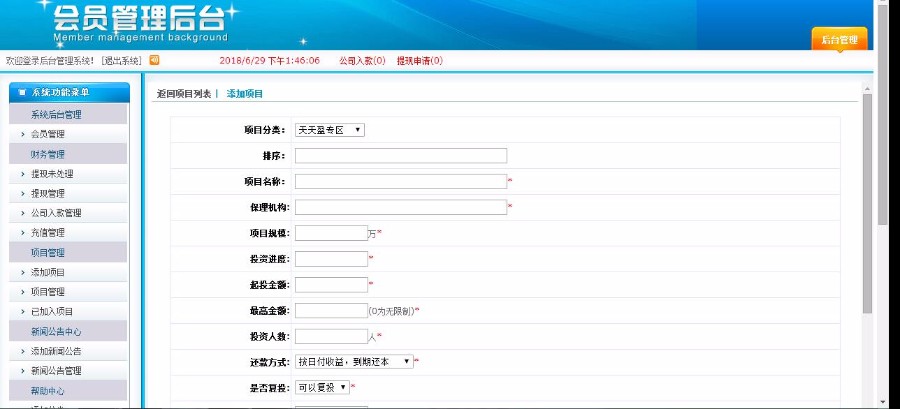
Task: Open the arrow-marked 项目管理 sidebar entry
Action: pos(48,291)
